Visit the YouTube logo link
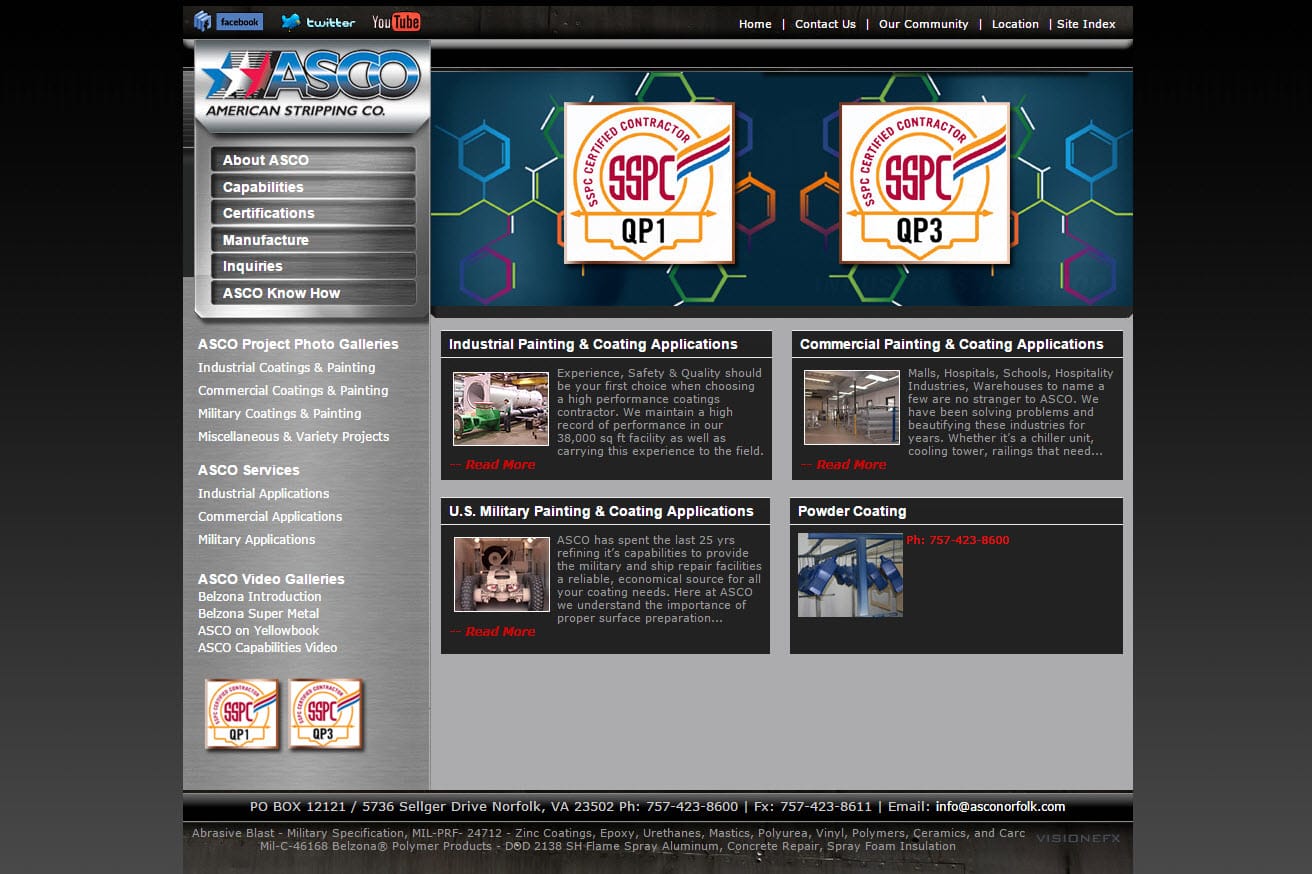This screenshot has width=1312, height=874. click(396, 22)
